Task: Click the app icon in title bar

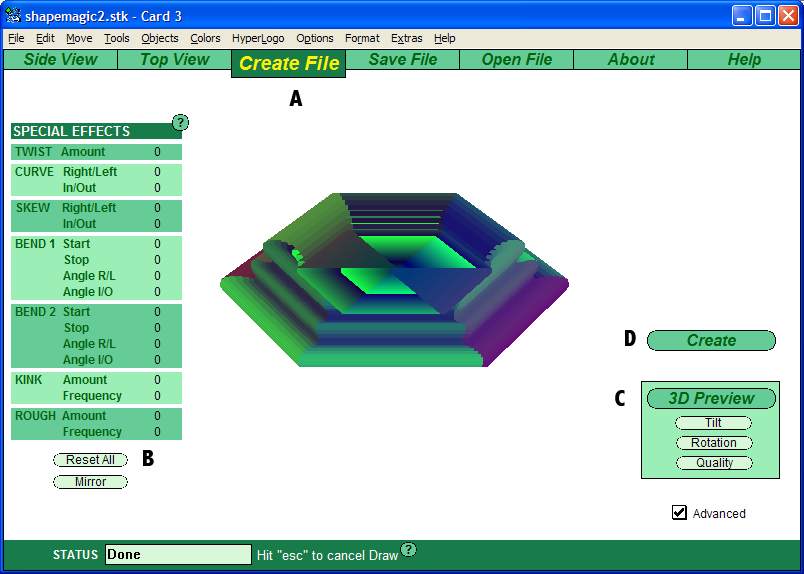Action: click(14, 16)
